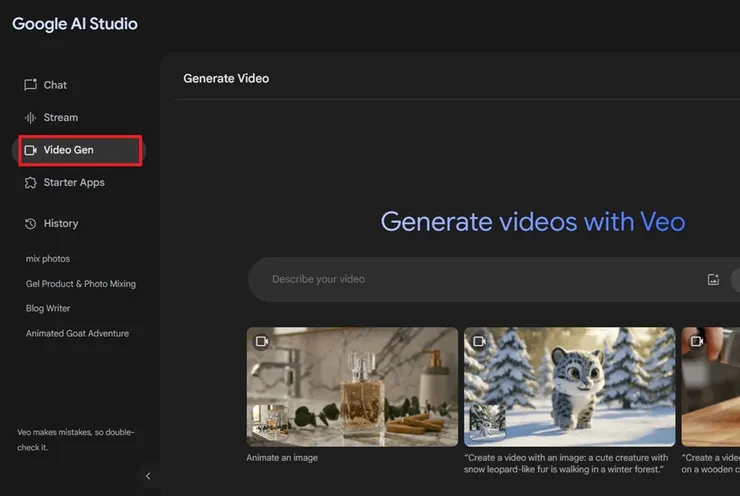740x496 pixels.
Task: Click the "Veo makes mistakes" disclaimer text
Action: [76, 440]
